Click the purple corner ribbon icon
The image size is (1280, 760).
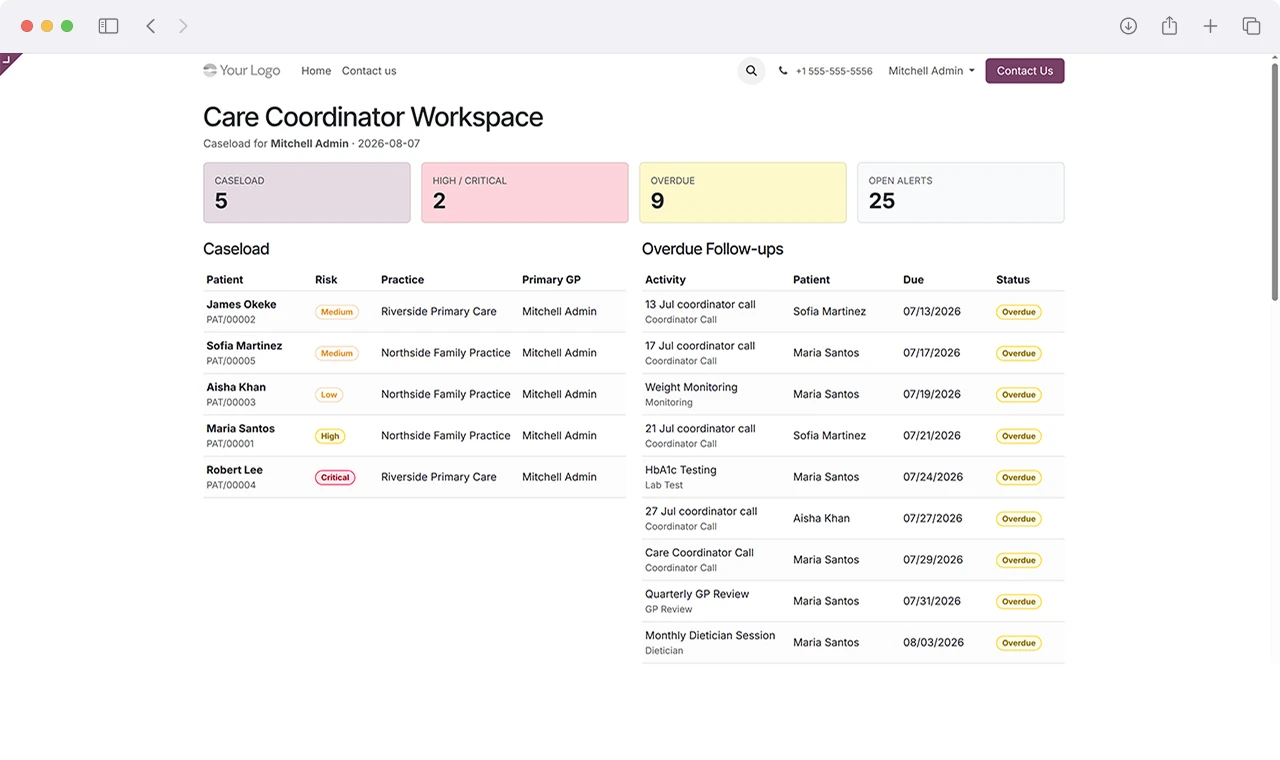click(8, 62)
